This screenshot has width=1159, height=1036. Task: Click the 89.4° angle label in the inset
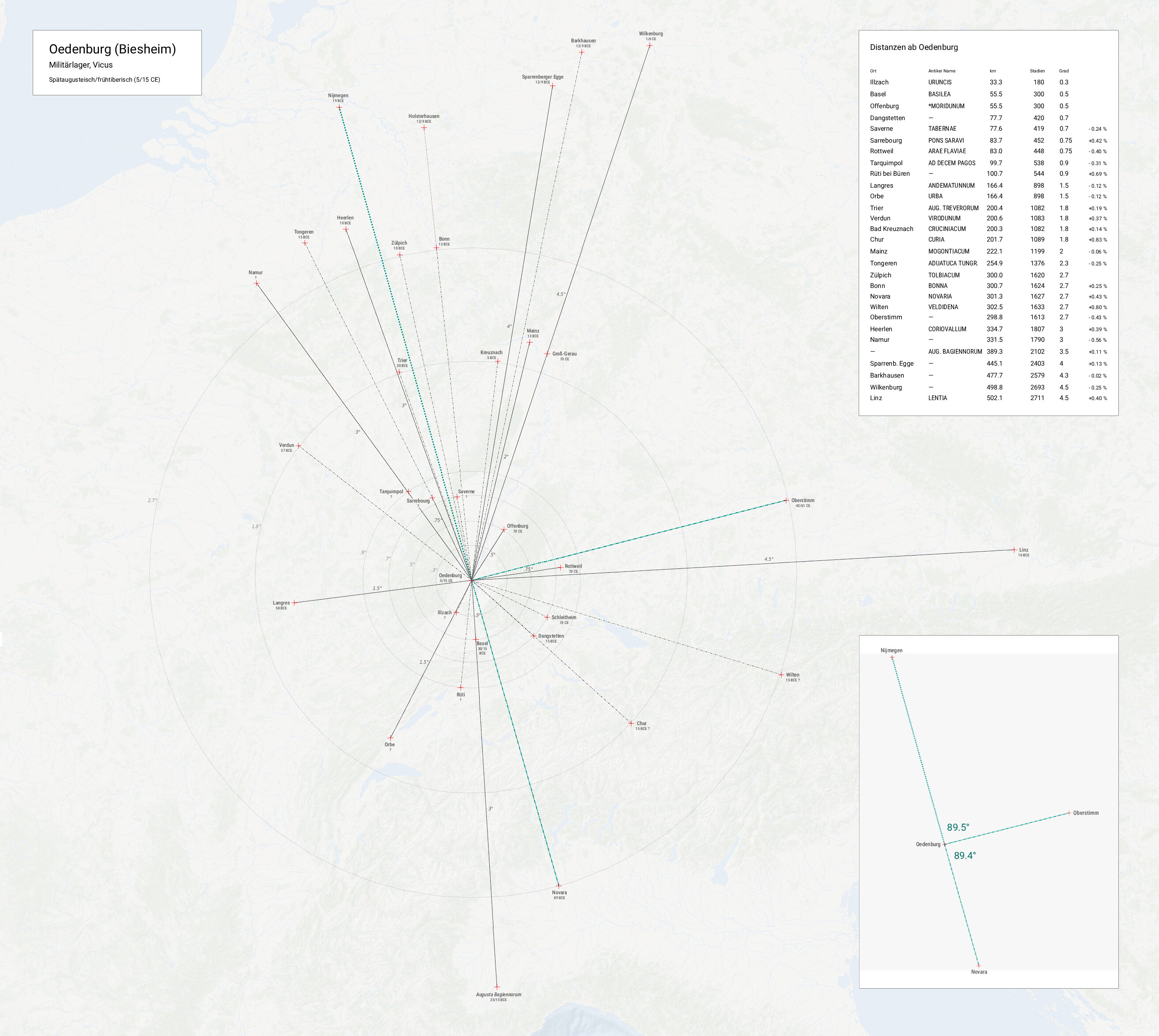click(965, 855)
